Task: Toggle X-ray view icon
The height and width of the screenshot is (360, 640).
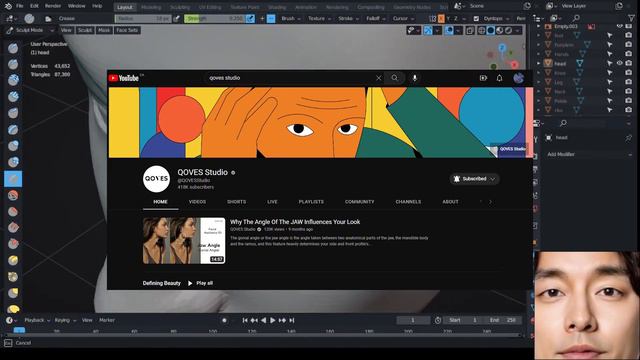Action: point(470,31)
